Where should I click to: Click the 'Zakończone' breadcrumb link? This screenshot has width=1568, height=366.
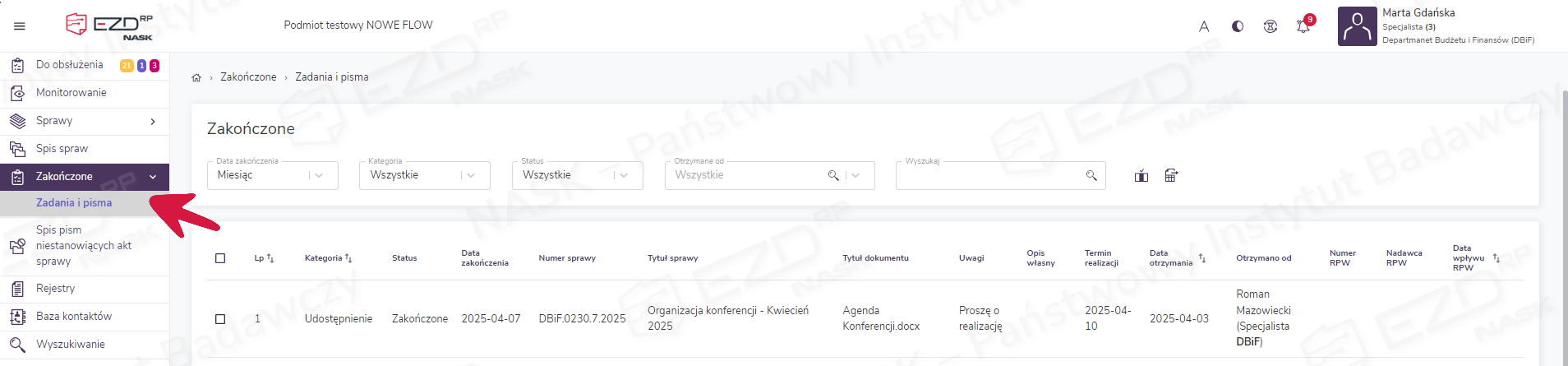tap(248, 77)
